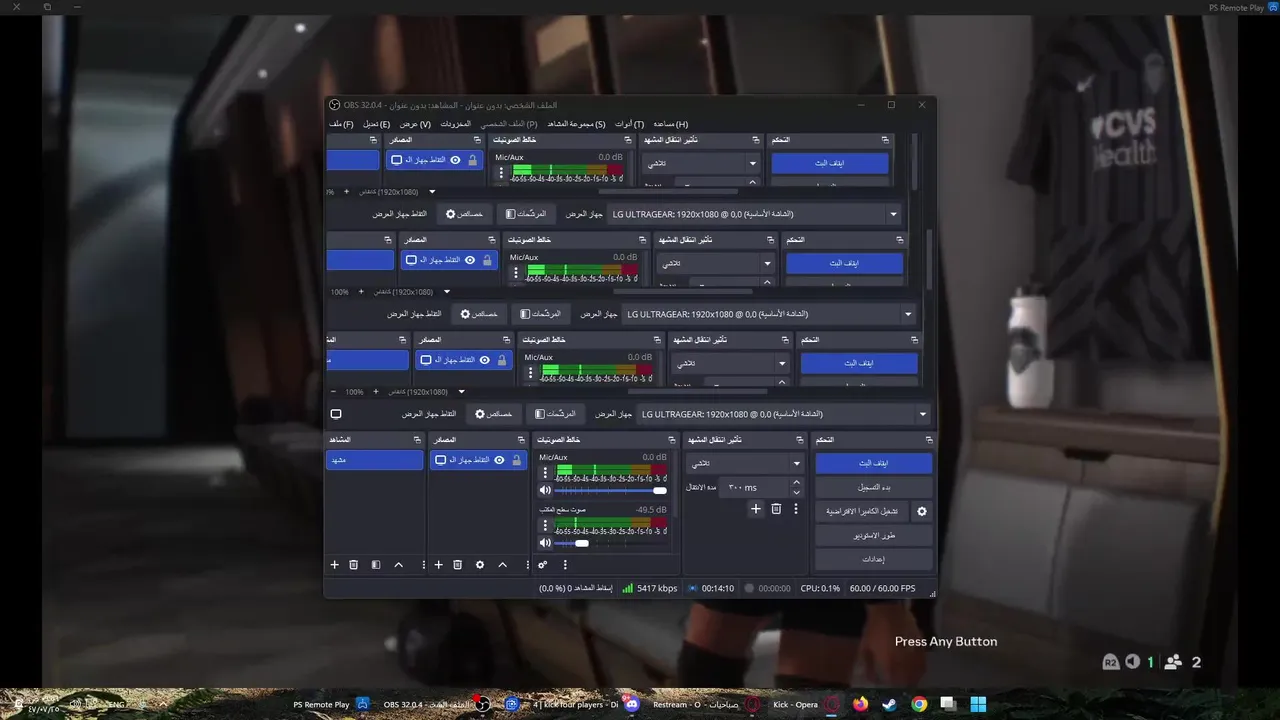1280x720 pixels.
Task: Increase transition duration with up arrow
Action: [x=796, y=482]
